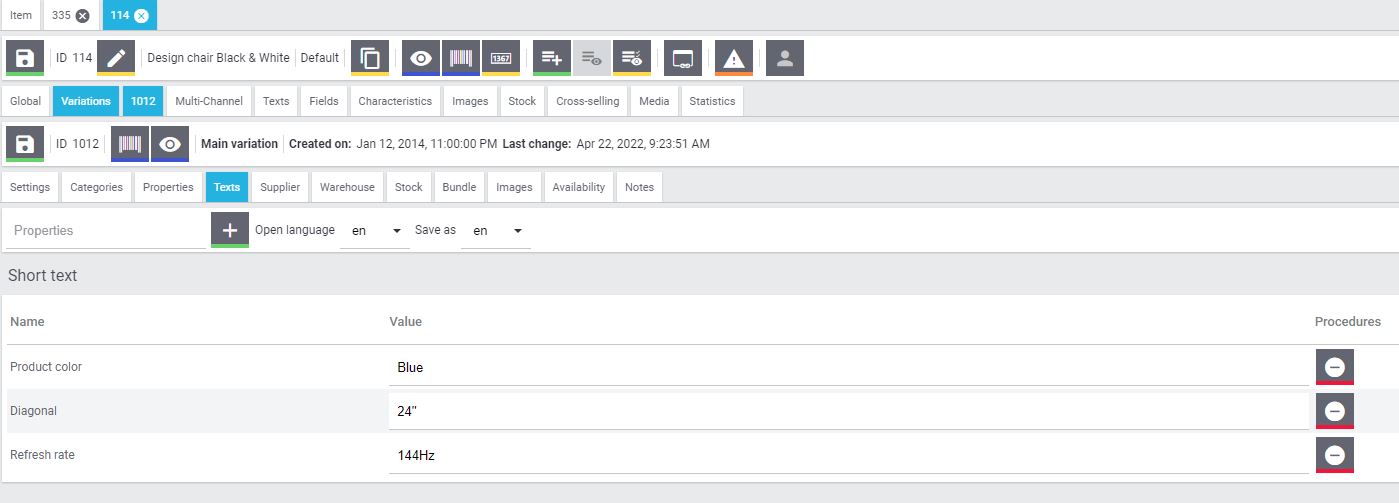The height and width of the screenshot is (503, 1399).
Task: Open the Supplier tab
Action: tap(280, 187)
